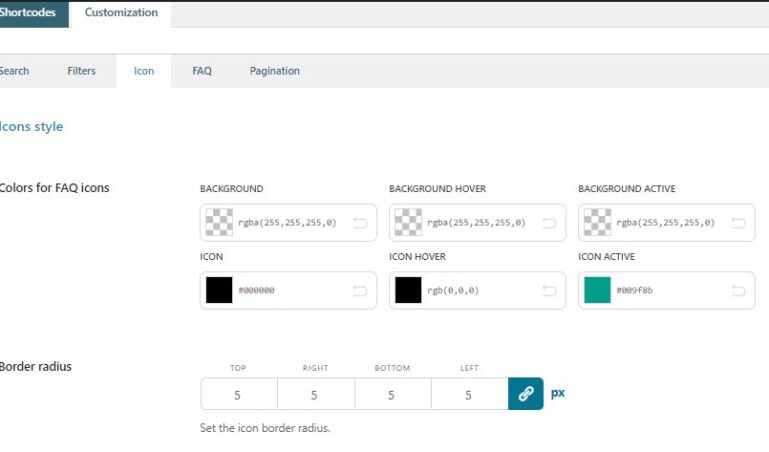Reset the Background Hover color value

point(549,223)
